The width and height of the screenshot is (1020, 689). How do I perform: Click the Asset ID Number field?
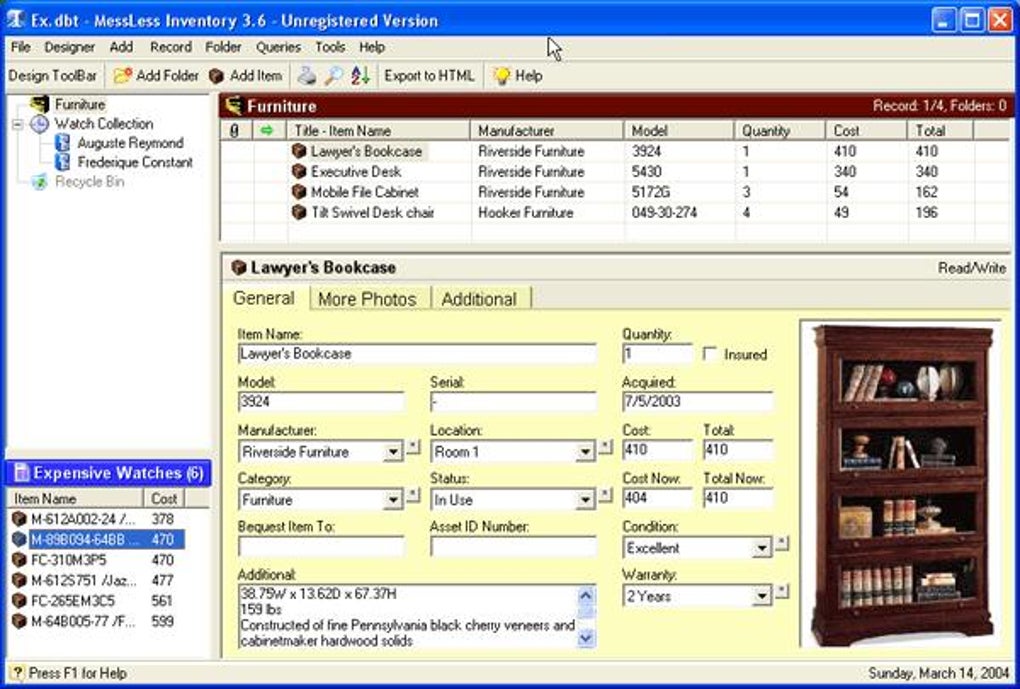point(513,547)
